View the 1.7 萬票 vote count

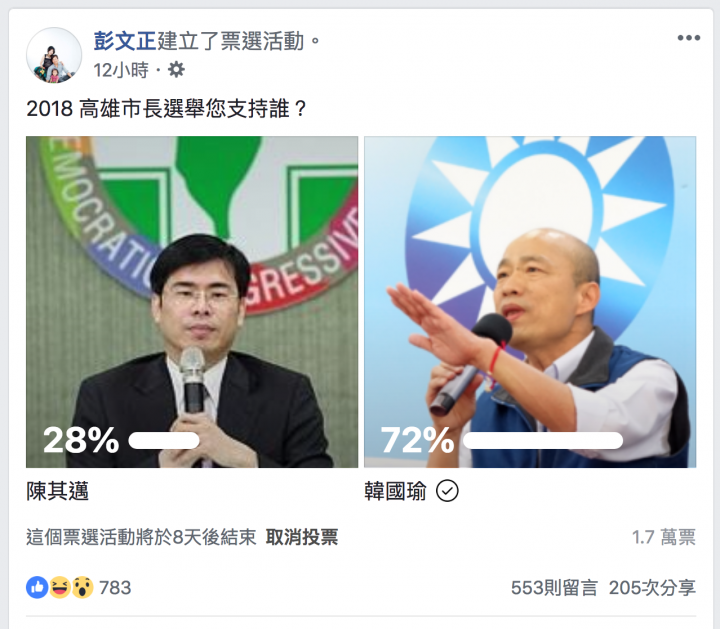point(664,537)
